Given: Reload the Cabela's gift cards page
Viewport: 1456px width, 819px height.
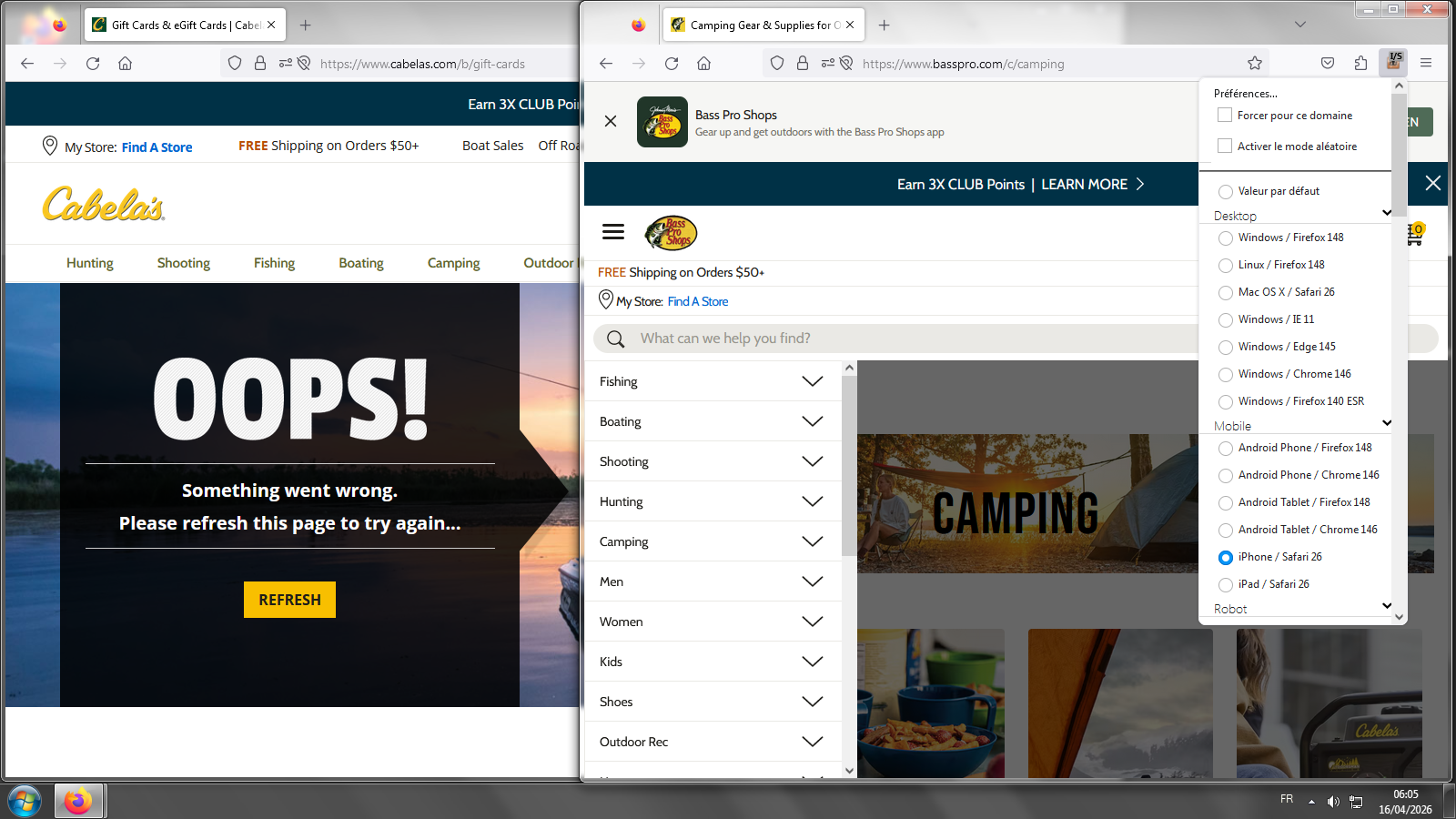Looking at the screenshot, I should (93, 63).
